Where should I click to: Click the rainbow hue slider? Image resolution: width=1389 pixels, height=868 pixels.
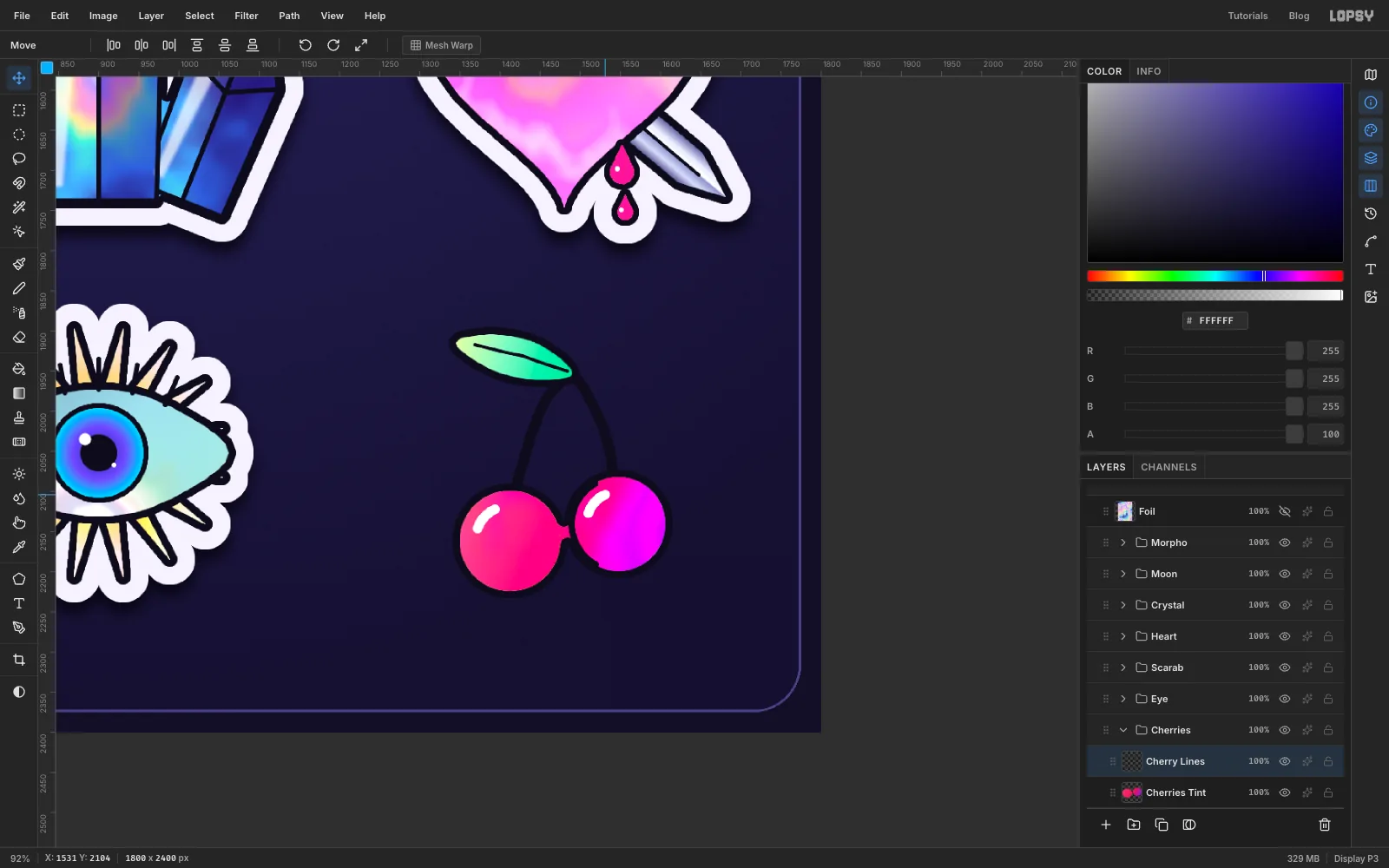[x=1215, y=276]
